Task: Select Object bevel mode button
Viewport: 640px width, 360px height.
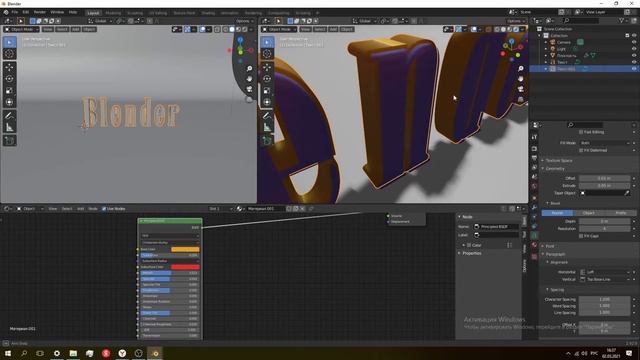Action: [589, 213]
